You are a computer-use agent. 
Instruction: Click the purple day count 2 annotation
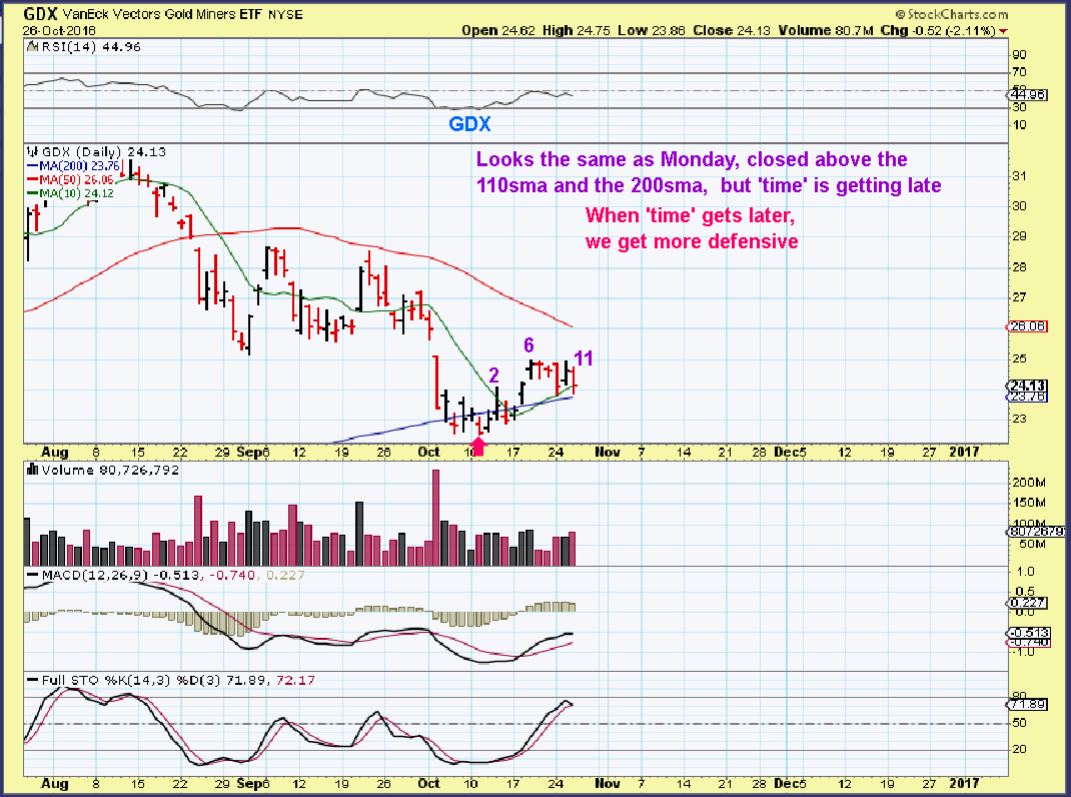pos(494,374)
